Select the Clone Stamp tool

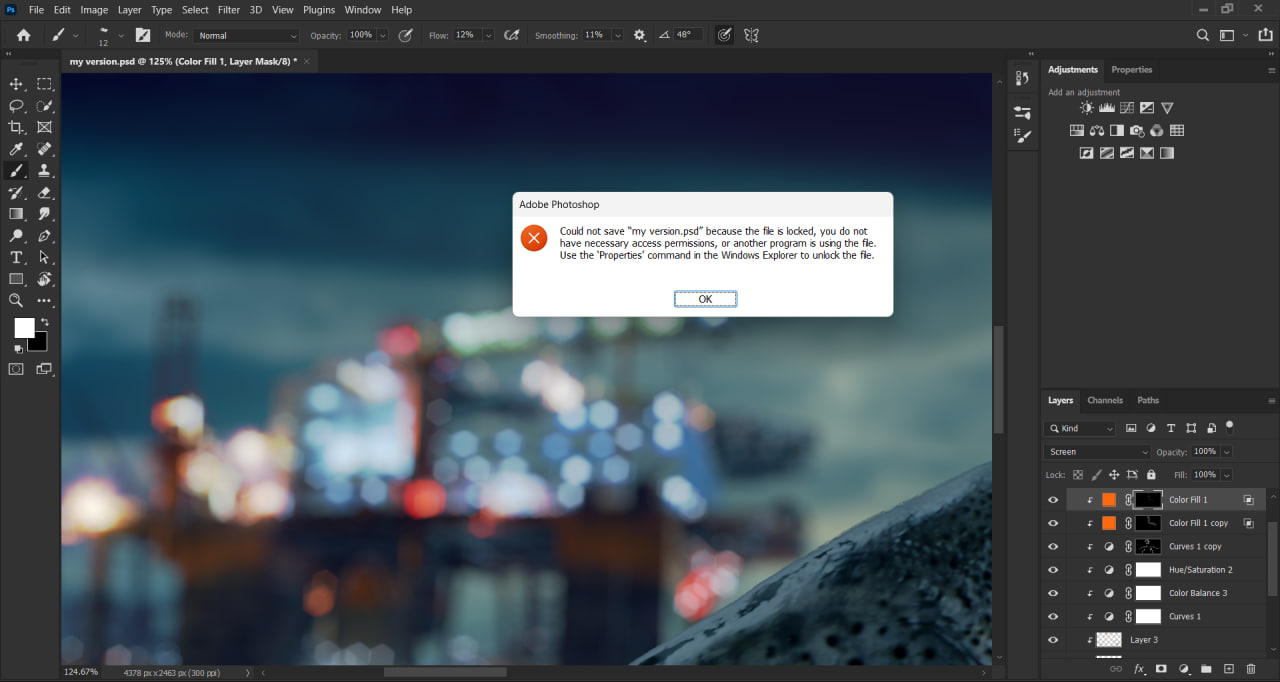[x=45, y=170]
